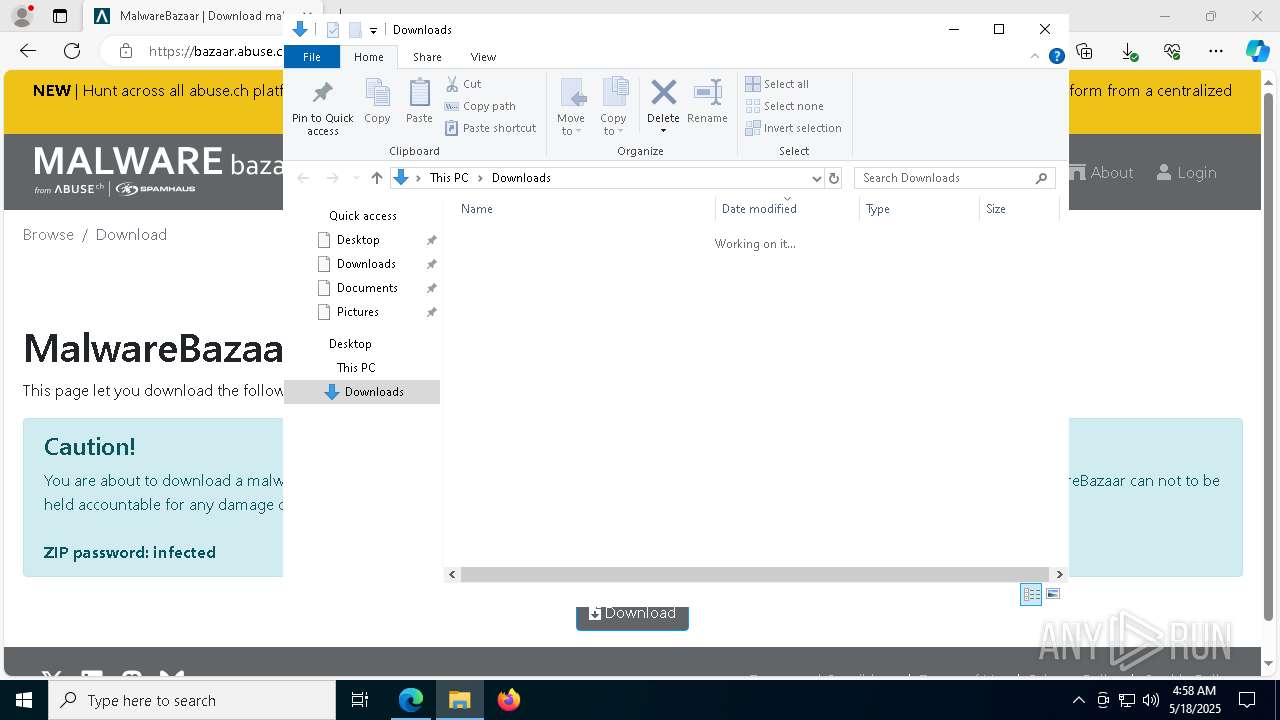Click the Rename ribbon icon
Image resolution: width=1280 pixels, height=720 pixels.
707,101
